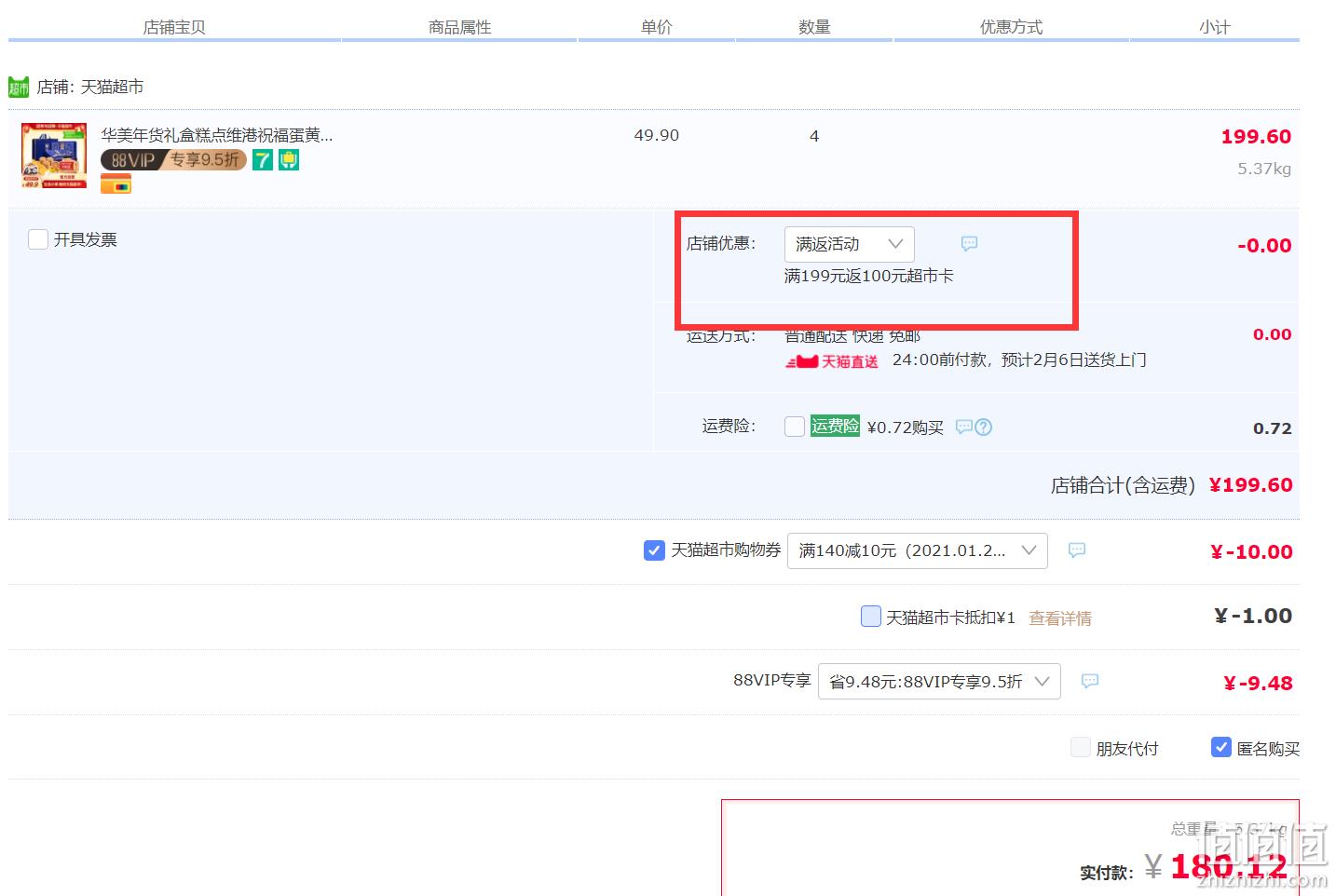Click the shipping insurance help question mark
The image size is (1336, 896).
[x=984, y=428]
